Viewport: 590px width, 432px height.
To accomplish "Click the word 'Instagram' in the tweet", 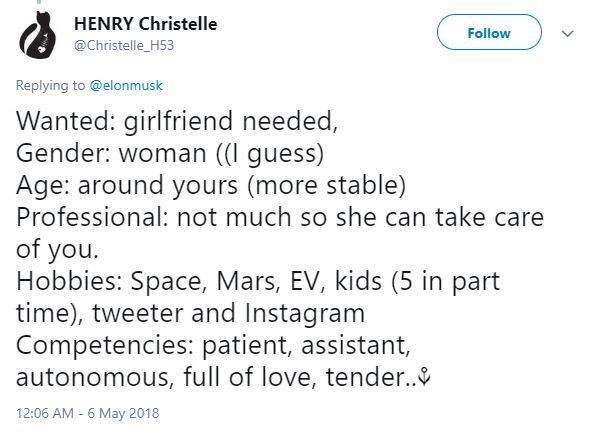I will click(x=305, y=313).
